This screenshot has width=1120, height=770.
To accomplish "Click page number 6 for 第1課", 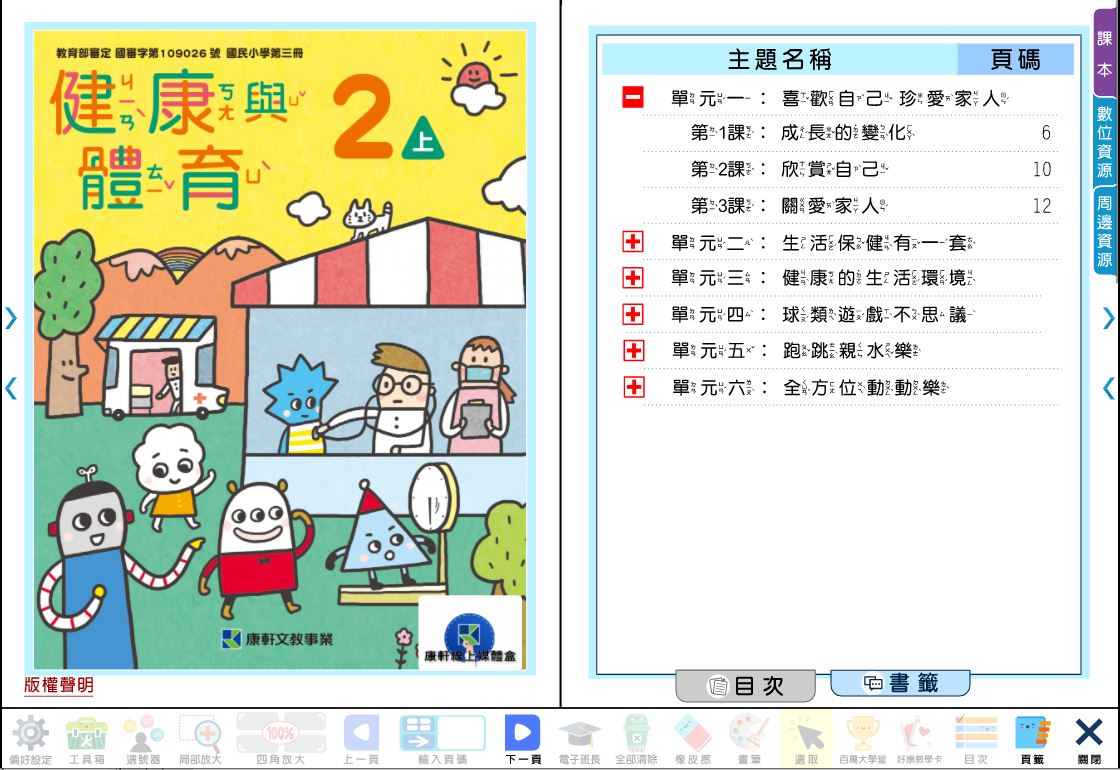I will pos(1046,133).
